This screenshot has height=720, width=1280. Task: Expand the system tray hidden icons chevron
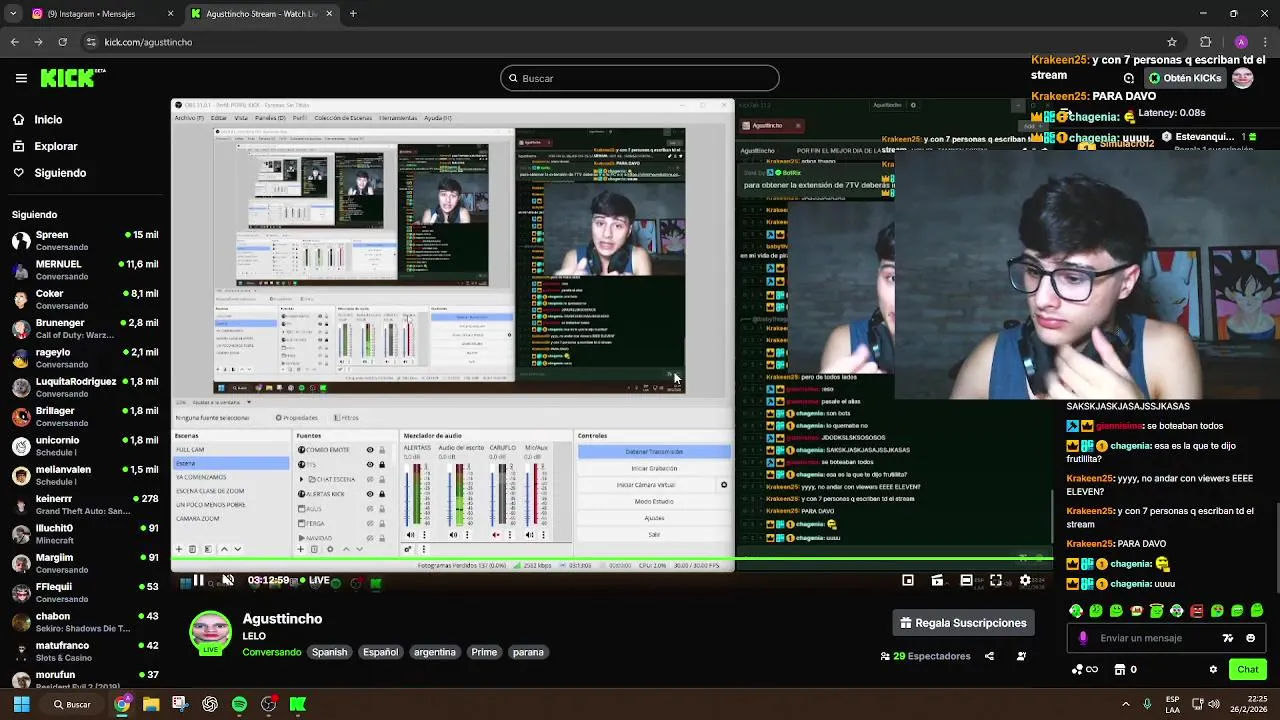(1125, 704)
